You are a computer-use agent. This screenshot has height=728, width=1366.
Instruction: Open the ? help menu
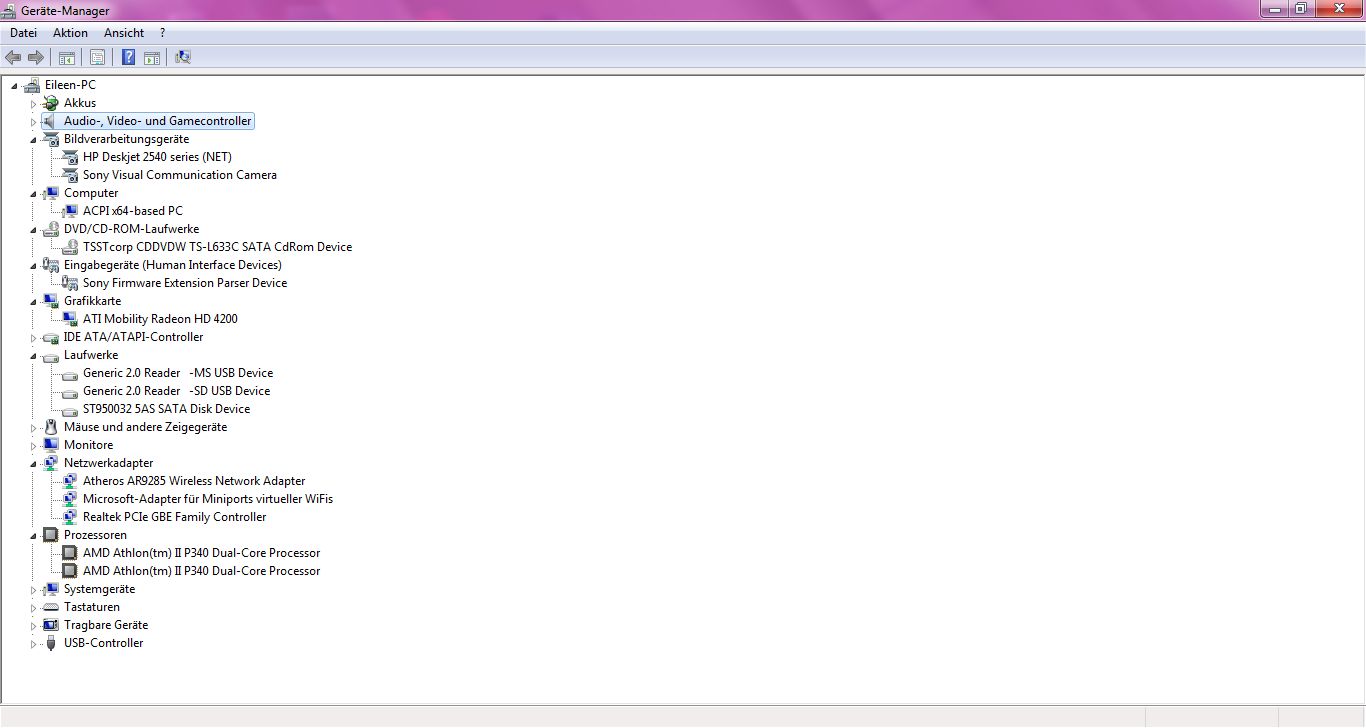163,33
